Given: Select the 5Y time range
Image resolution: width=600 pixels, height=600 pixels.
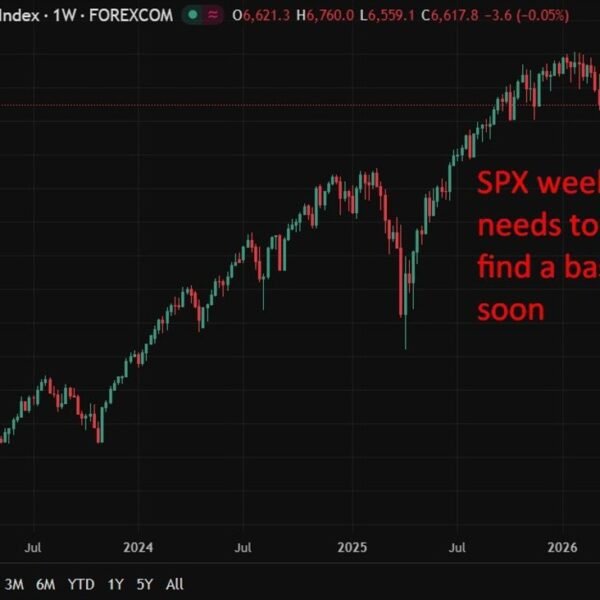Looking at the screenshot, I should coord(145,584).
